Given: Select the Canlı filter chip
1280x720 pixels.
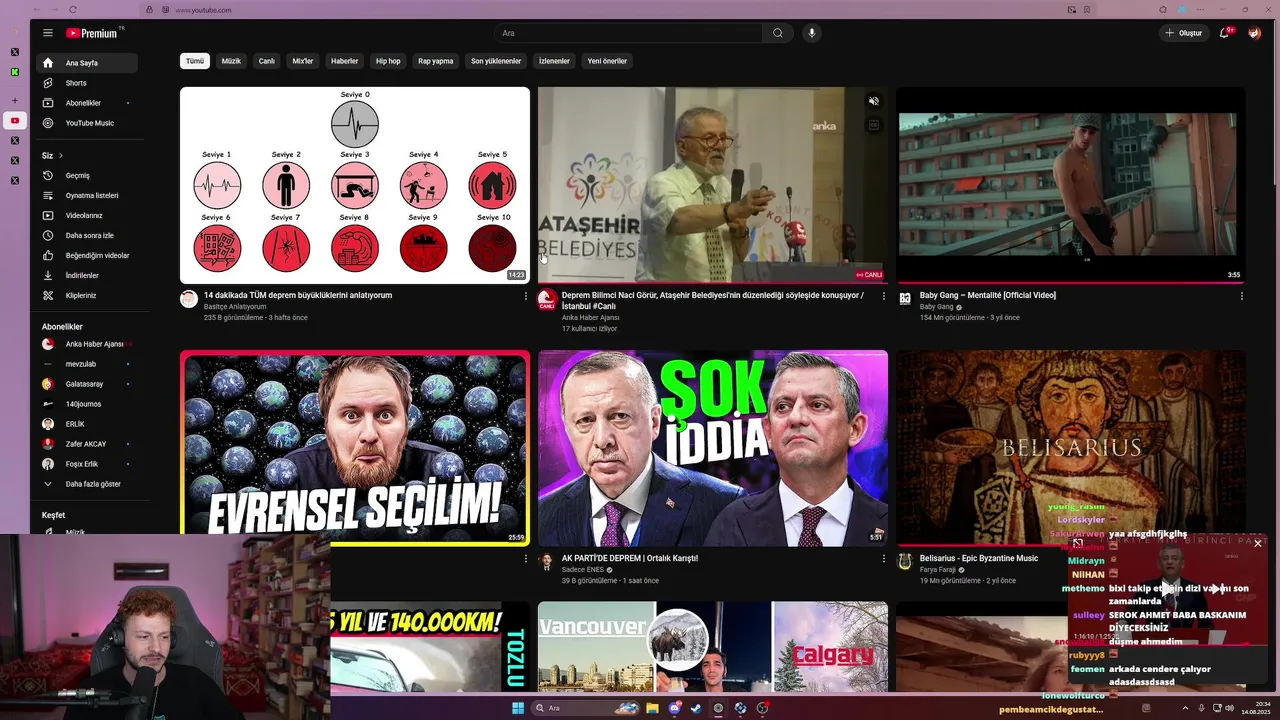Looking at the screenshot, I should coord(267,61).
